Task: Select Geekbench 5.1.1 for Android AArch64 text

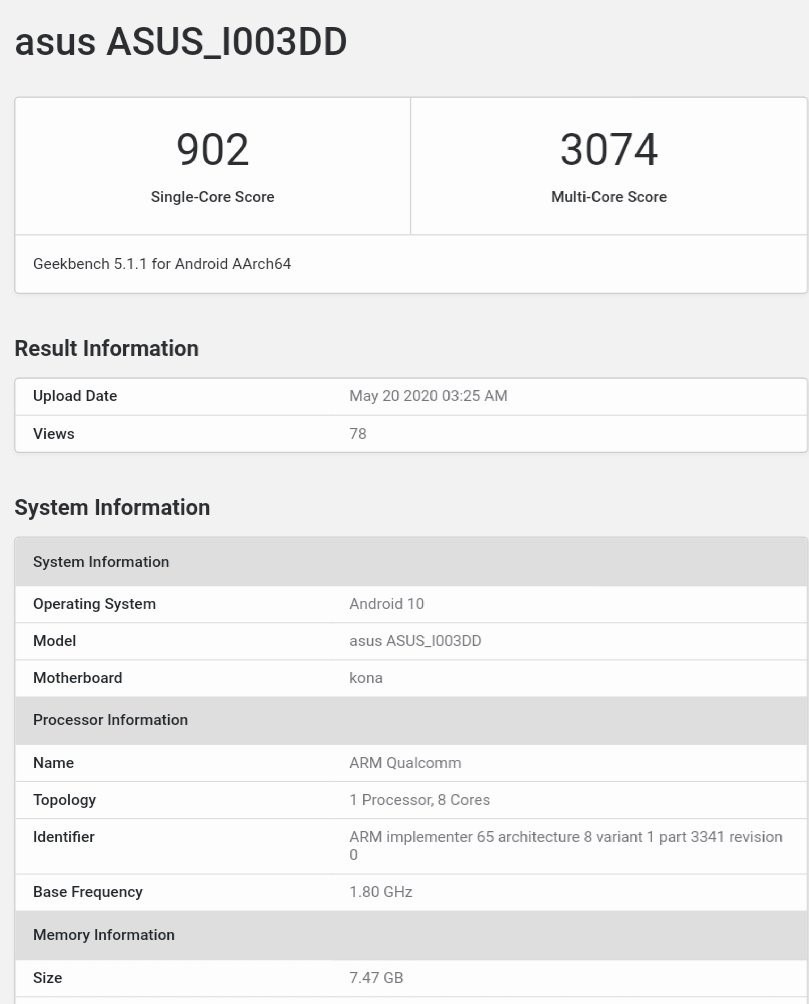Action: click(162, 264)
